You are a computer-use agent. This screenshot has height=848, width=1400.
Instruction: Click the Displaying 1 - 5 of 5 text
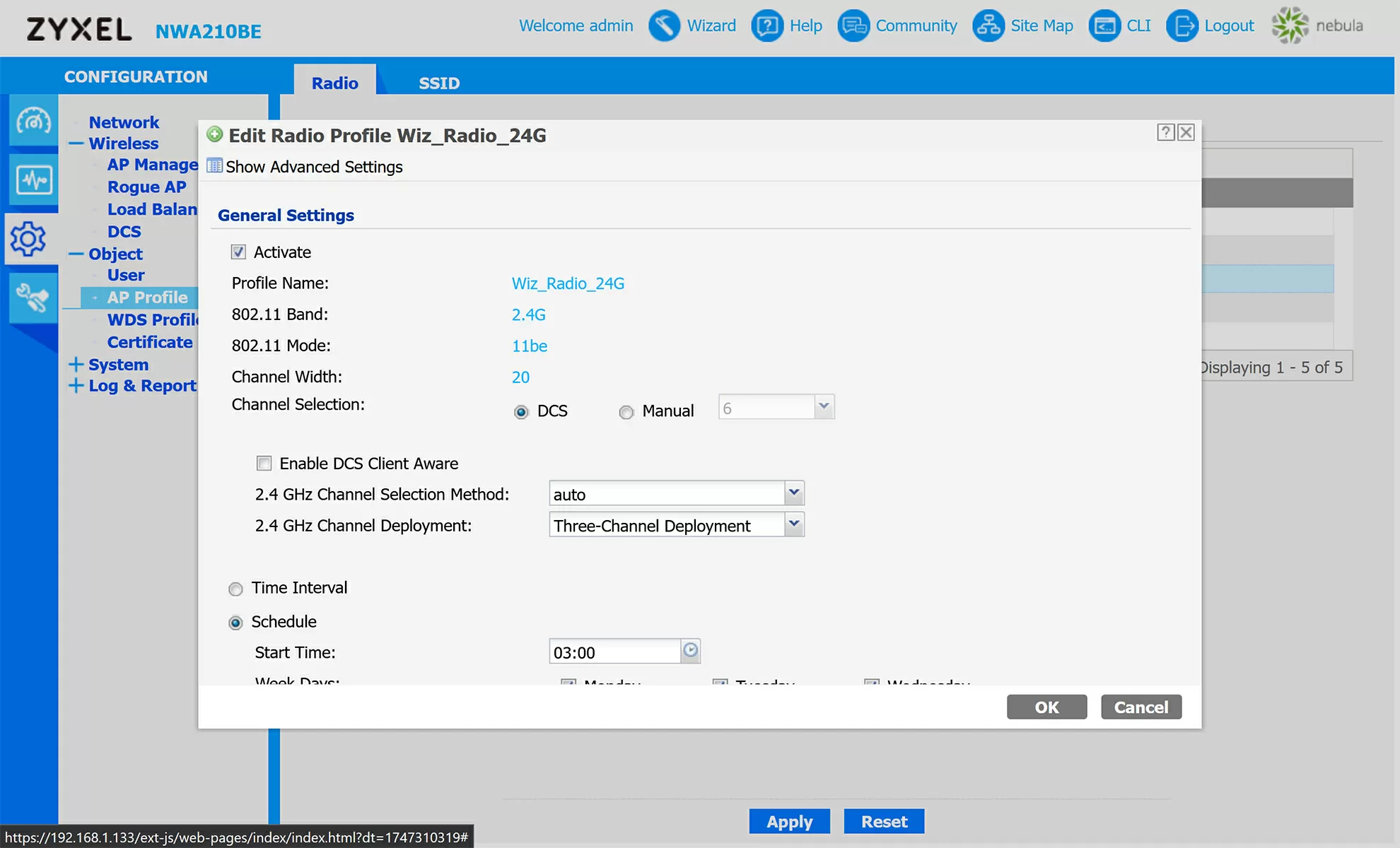[x=1271, y=367]
